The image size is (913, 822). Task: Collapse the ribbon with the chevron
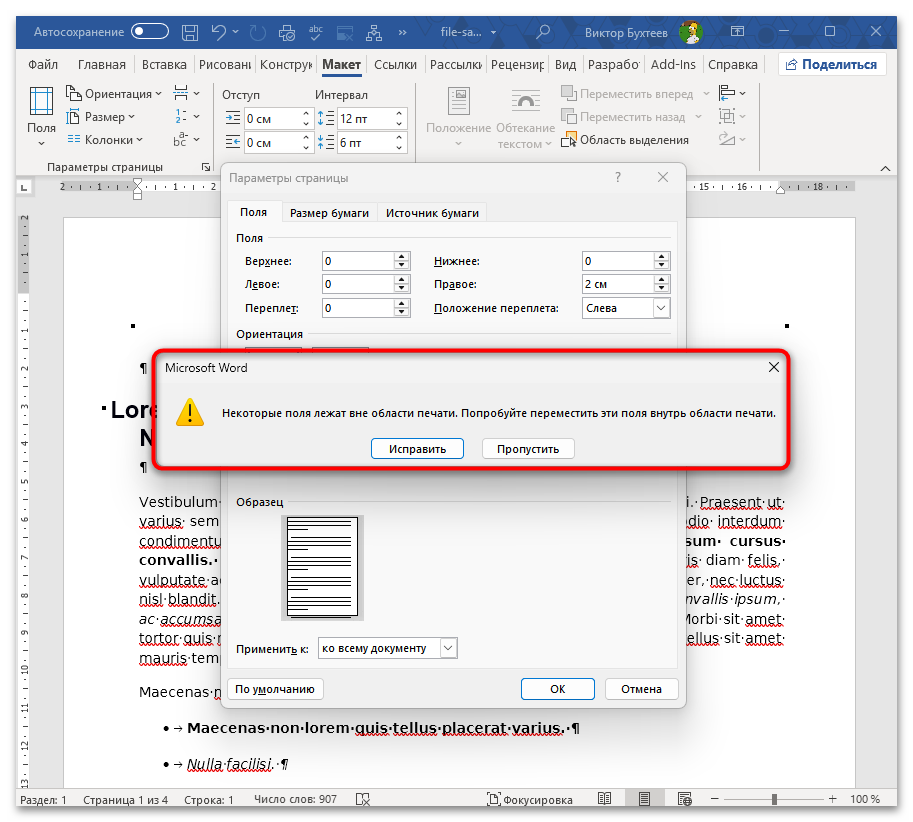[885, 169]
